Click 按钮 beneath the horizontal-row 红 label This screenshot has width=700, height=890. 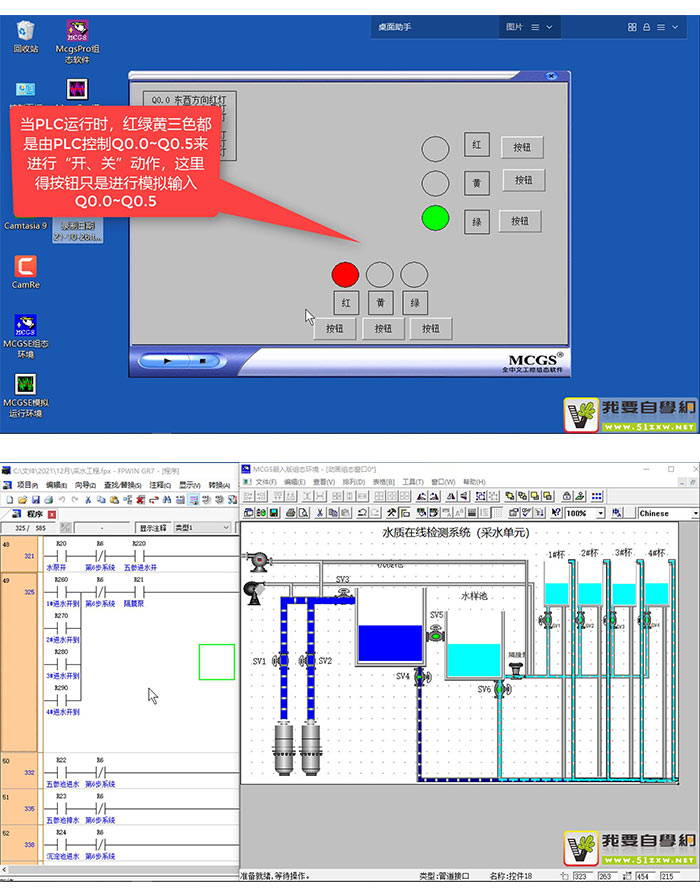tap(334, 328)
